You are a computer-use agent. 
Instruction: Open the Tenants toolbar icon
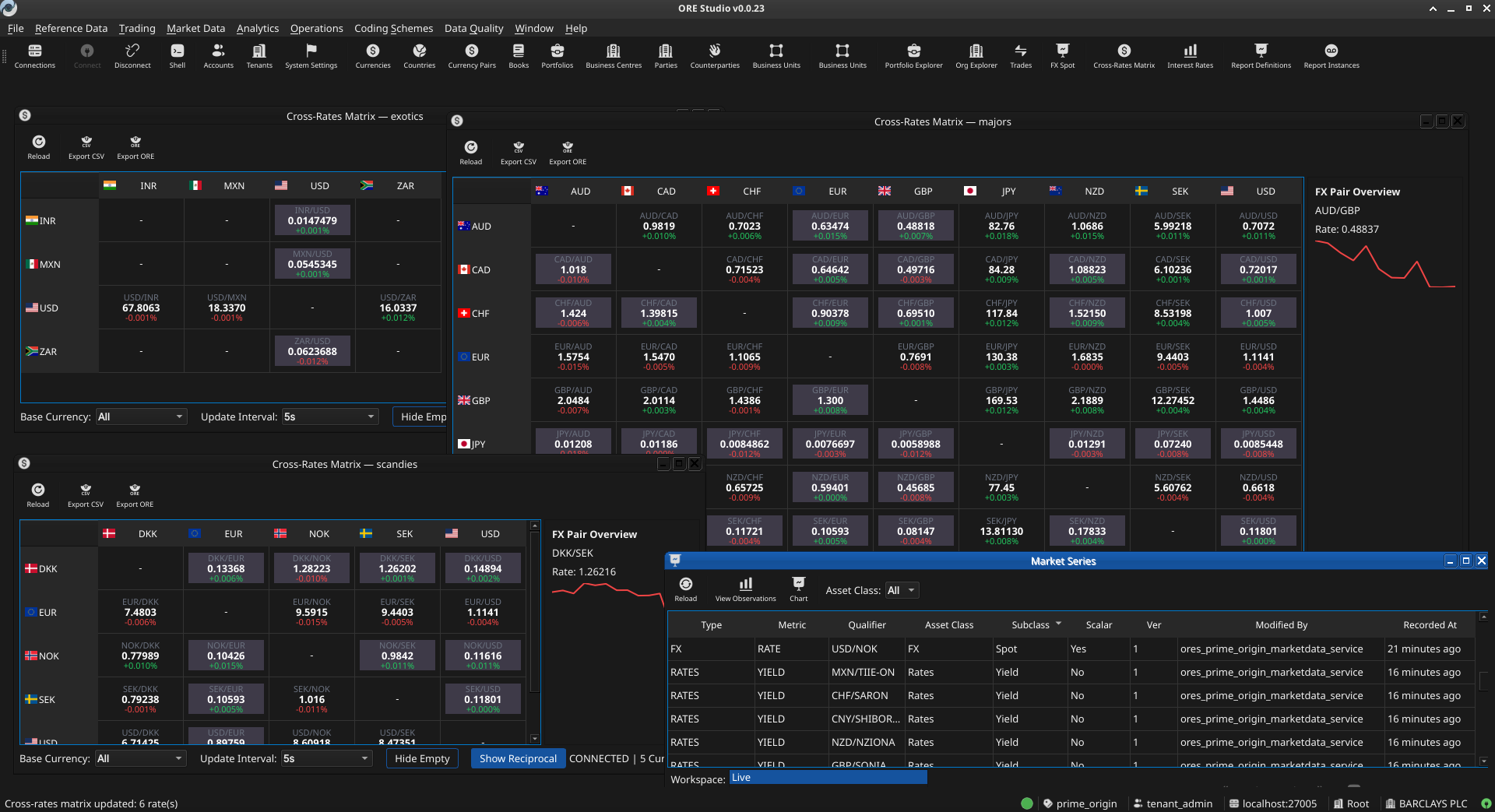coord(259,56)
